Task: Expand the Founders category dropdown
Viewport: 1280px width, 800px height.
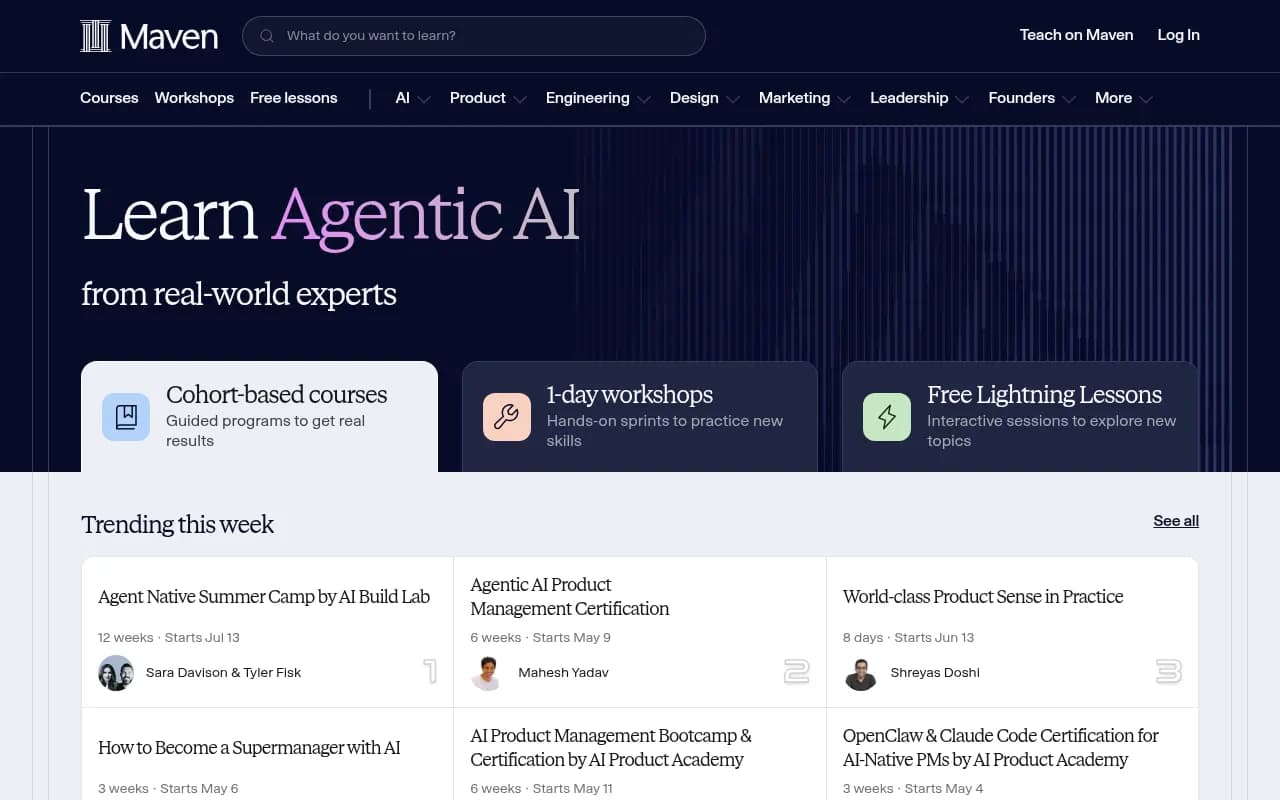Action: pos(1032,98)
